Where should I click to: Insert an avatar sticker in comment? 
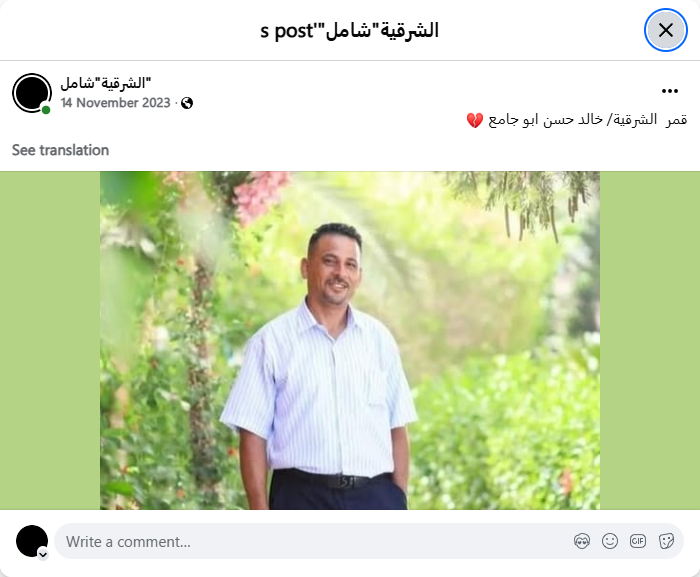tap(582, 541)
